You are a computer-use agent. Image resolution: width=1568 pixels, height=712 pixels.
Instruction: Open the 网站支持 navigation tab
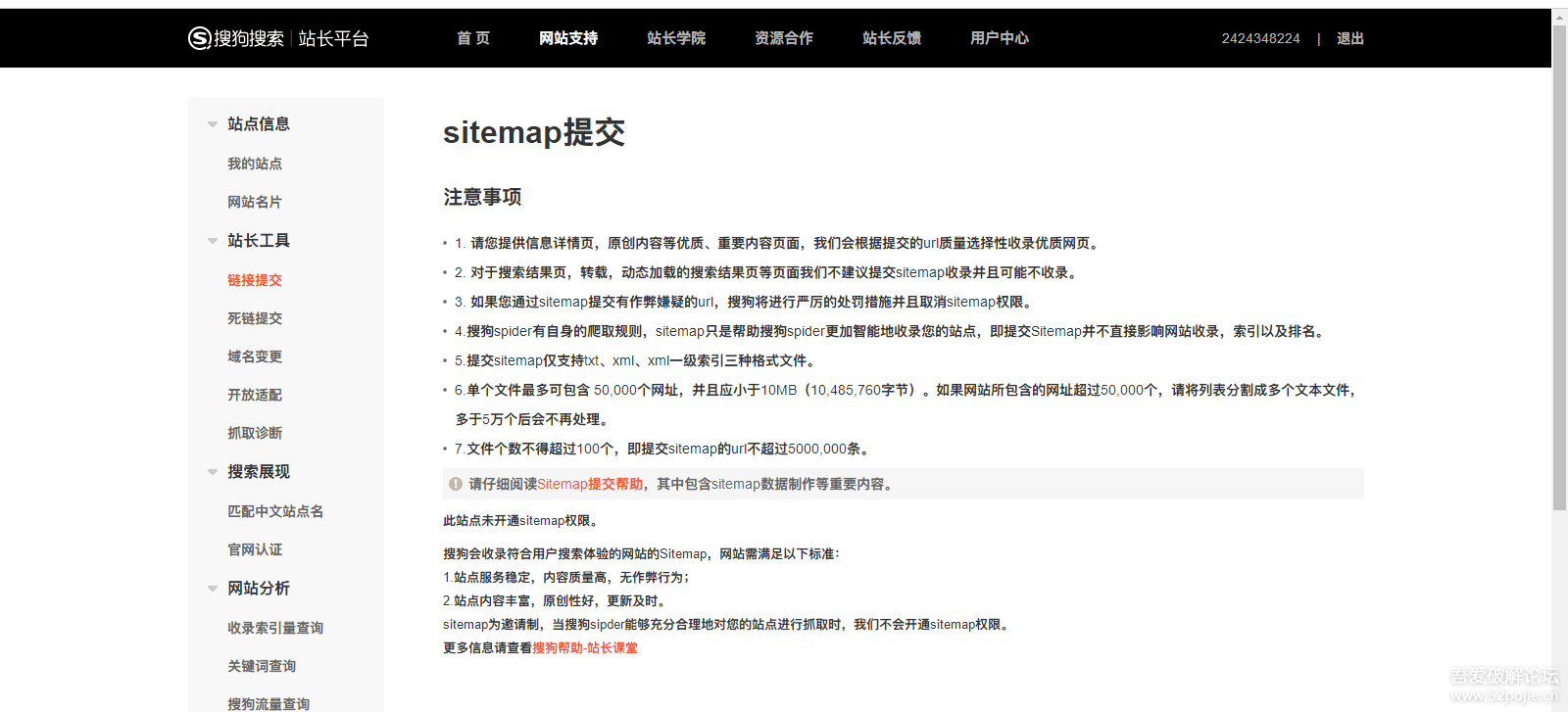click(568, 38)
